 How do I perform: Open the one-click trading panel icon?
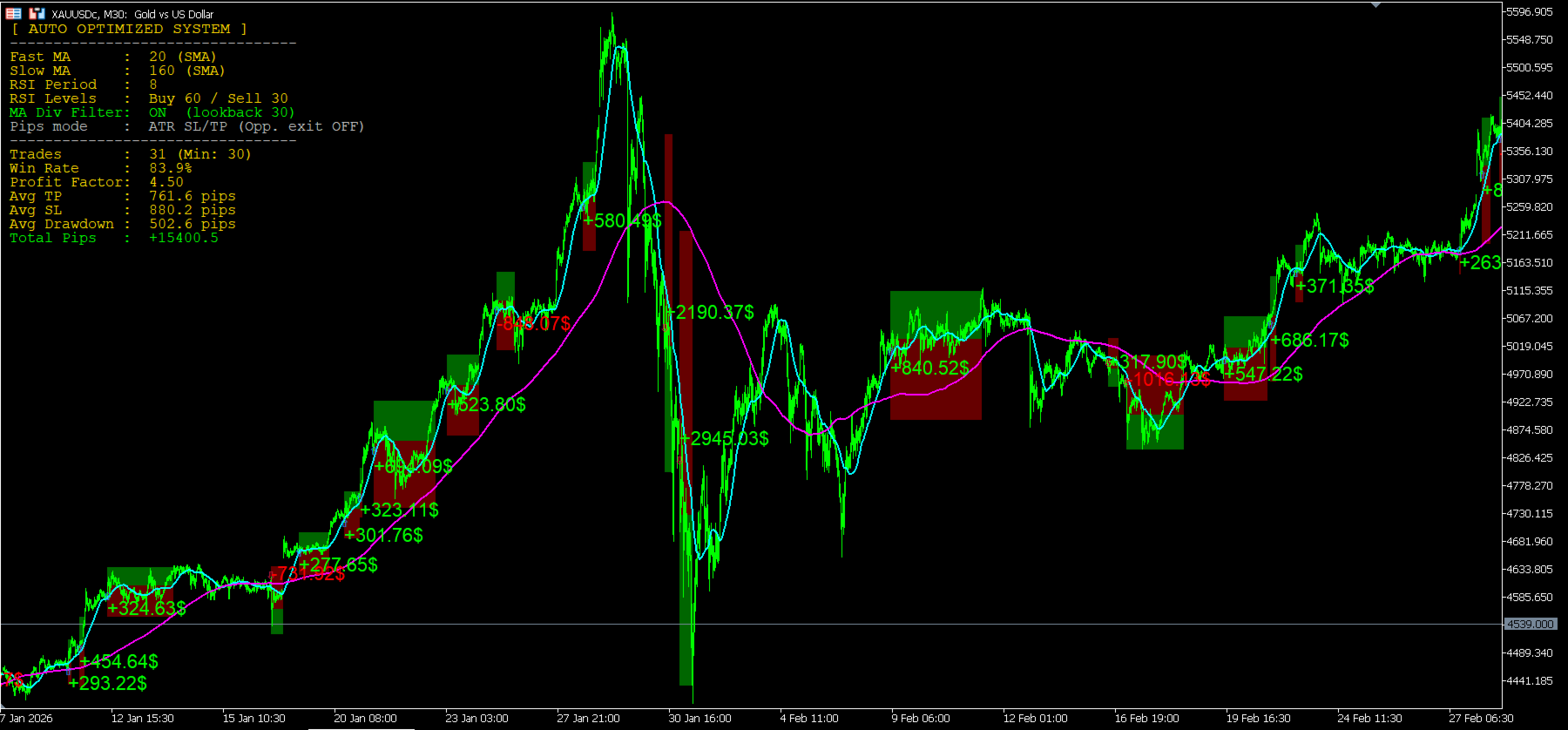(13, 14)
